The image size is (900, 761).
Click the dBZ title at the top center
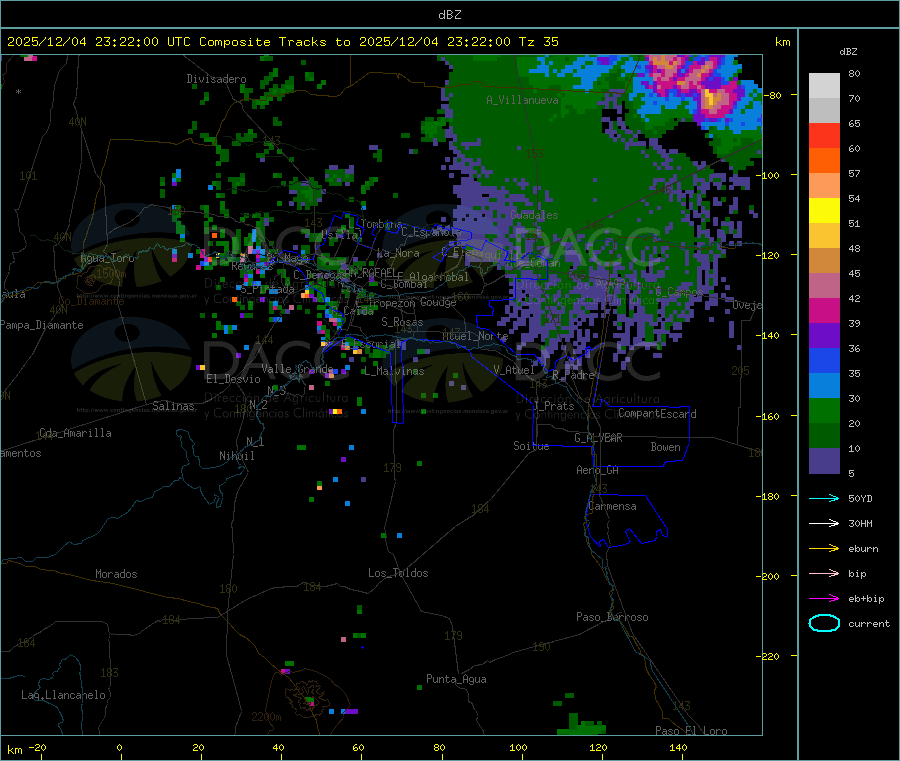tap(449, 15)
